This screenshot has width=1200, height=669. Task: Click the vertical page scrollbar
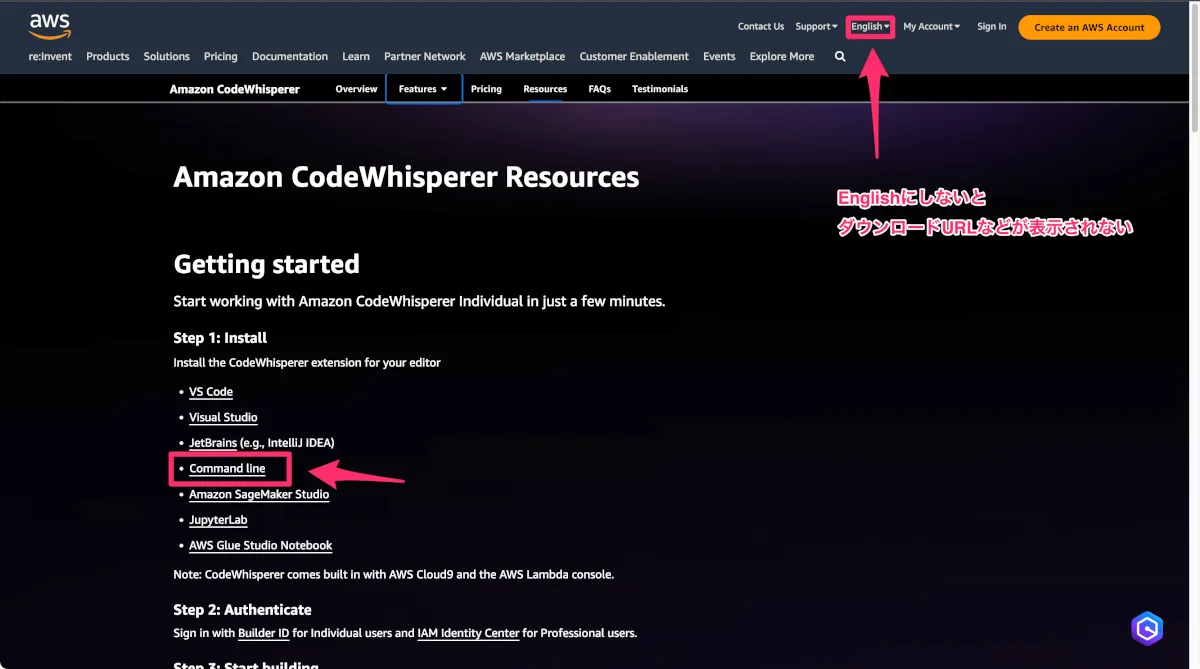[1193, 80]
